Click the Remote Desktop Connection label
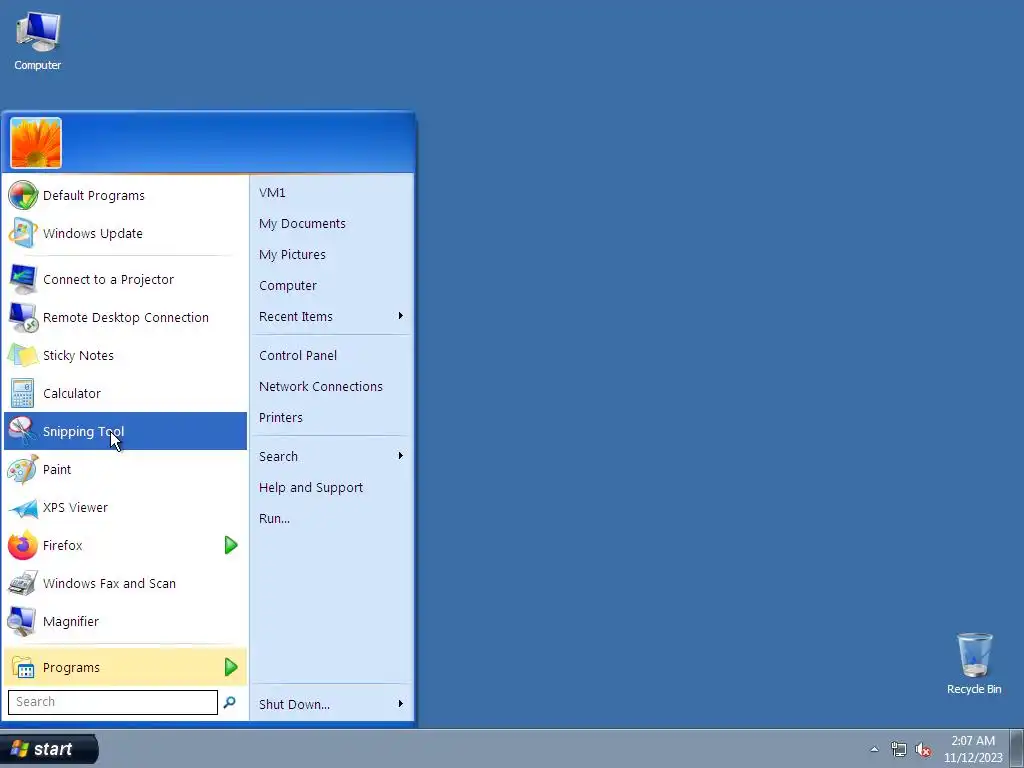Image resolution: width=1024 pixels, height=768 pixels. coord(126,317)
